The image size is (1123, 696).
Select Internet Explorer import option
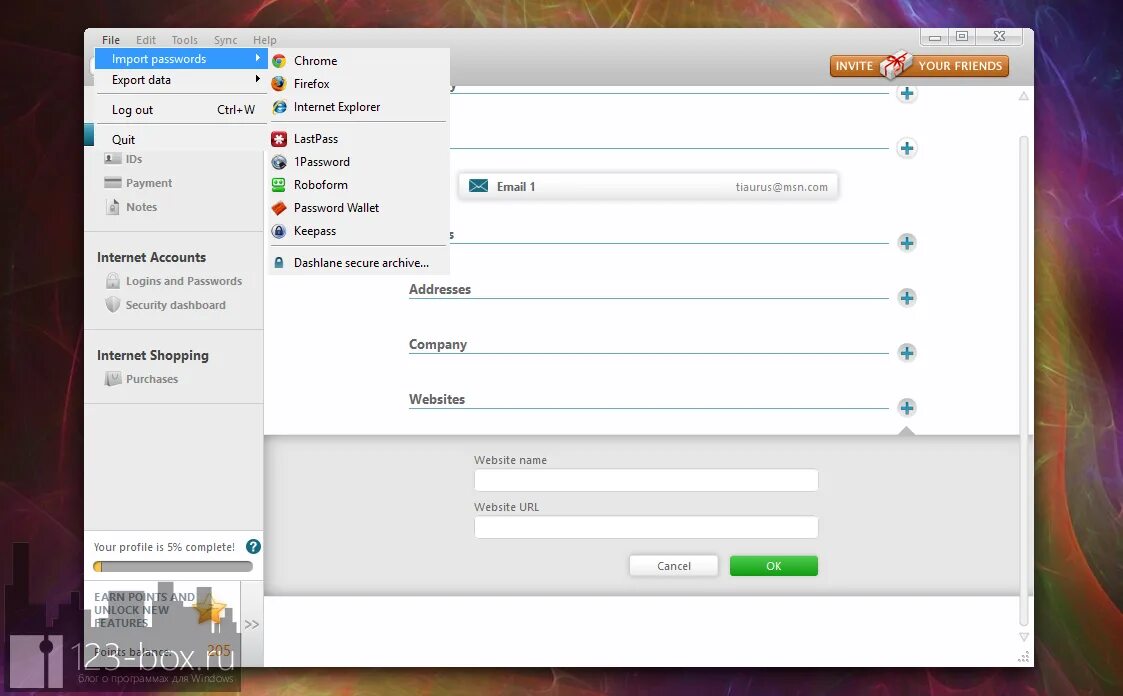point(359,107)
